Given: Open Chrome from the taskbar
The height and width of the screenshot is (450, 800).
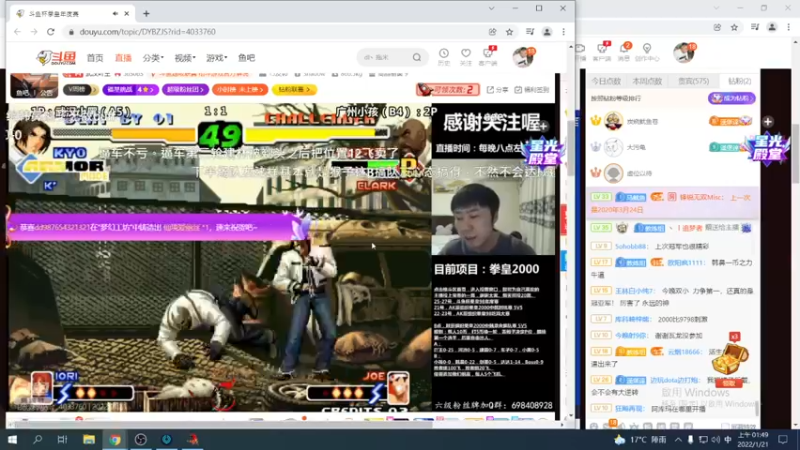Looking at the screenshot, I should point(115,439).
